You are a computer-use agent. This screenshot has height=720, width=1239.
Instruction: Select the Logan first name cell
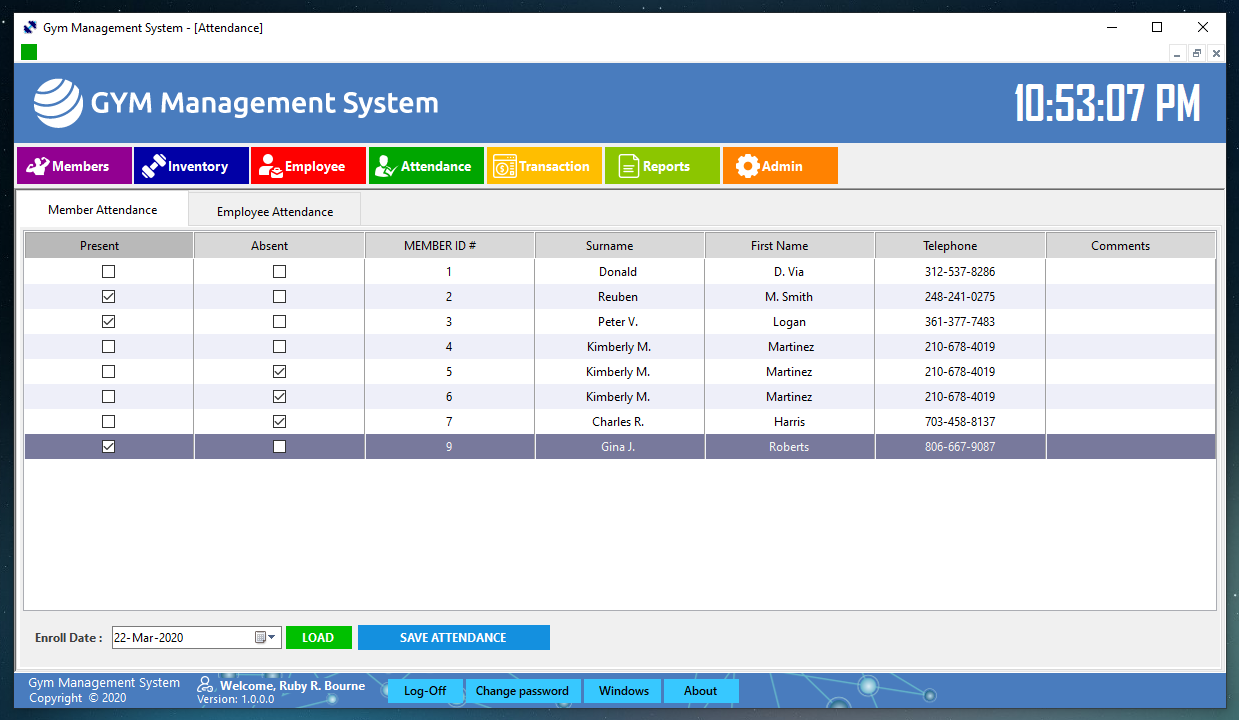(790, 322)
